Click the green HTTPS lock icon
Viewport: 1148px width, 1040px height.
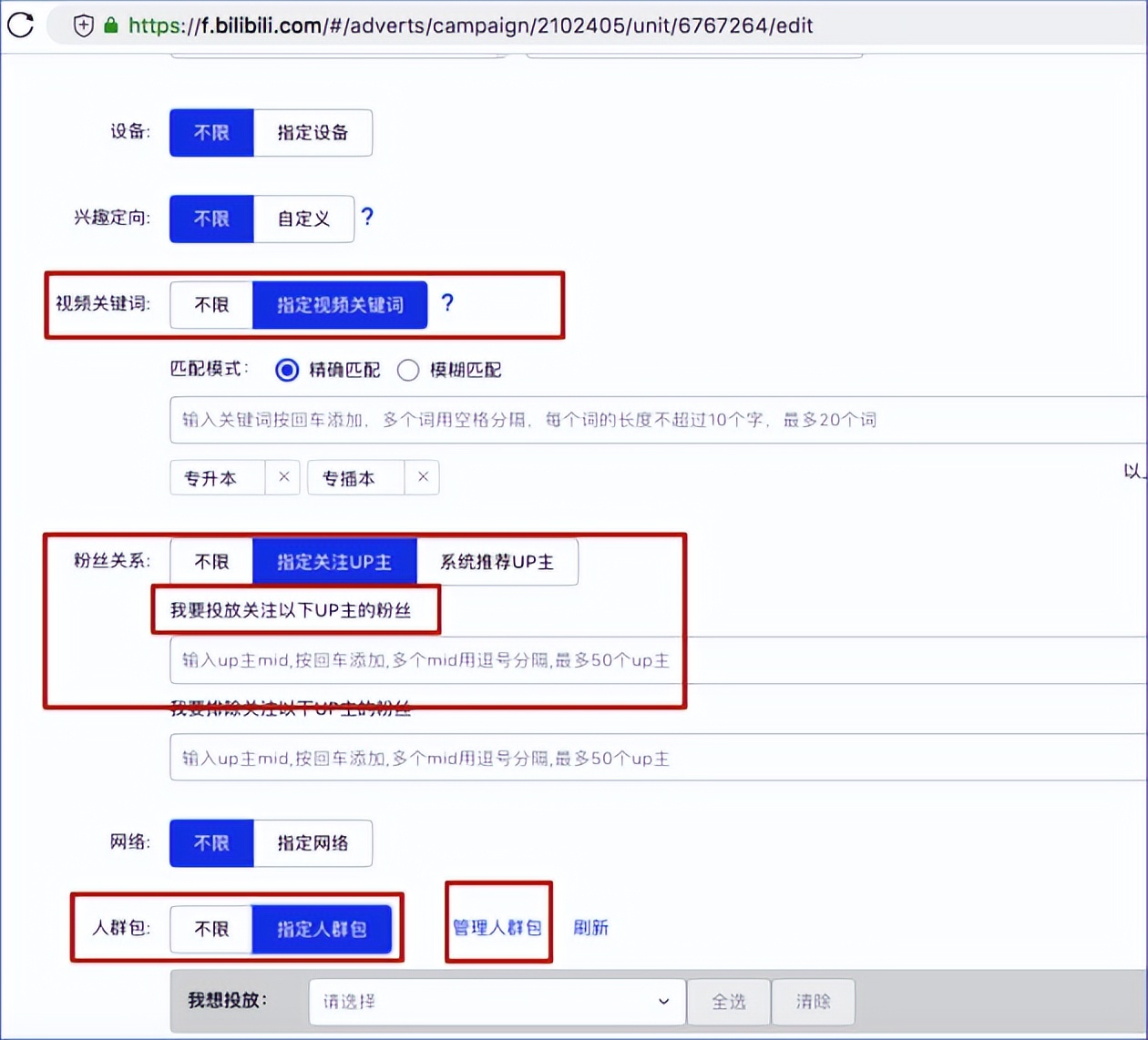109,25
